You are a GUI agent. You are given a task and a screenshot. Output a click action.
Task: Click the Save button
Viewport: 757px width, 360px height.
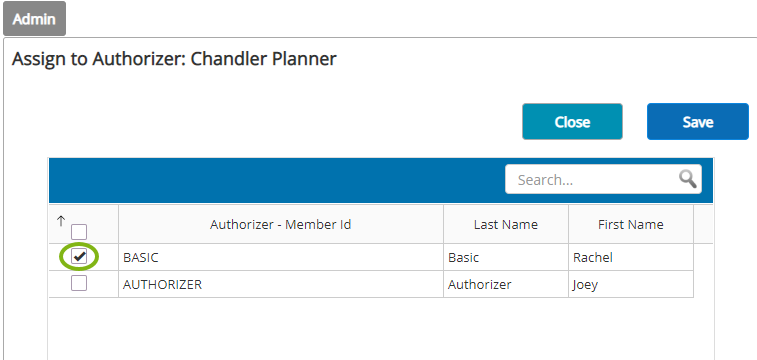pos(698,122)
